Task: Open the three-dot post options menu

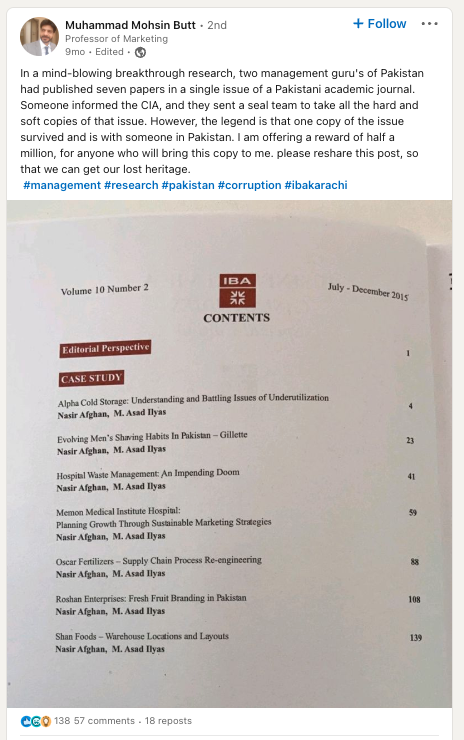Action: (429, 24)
